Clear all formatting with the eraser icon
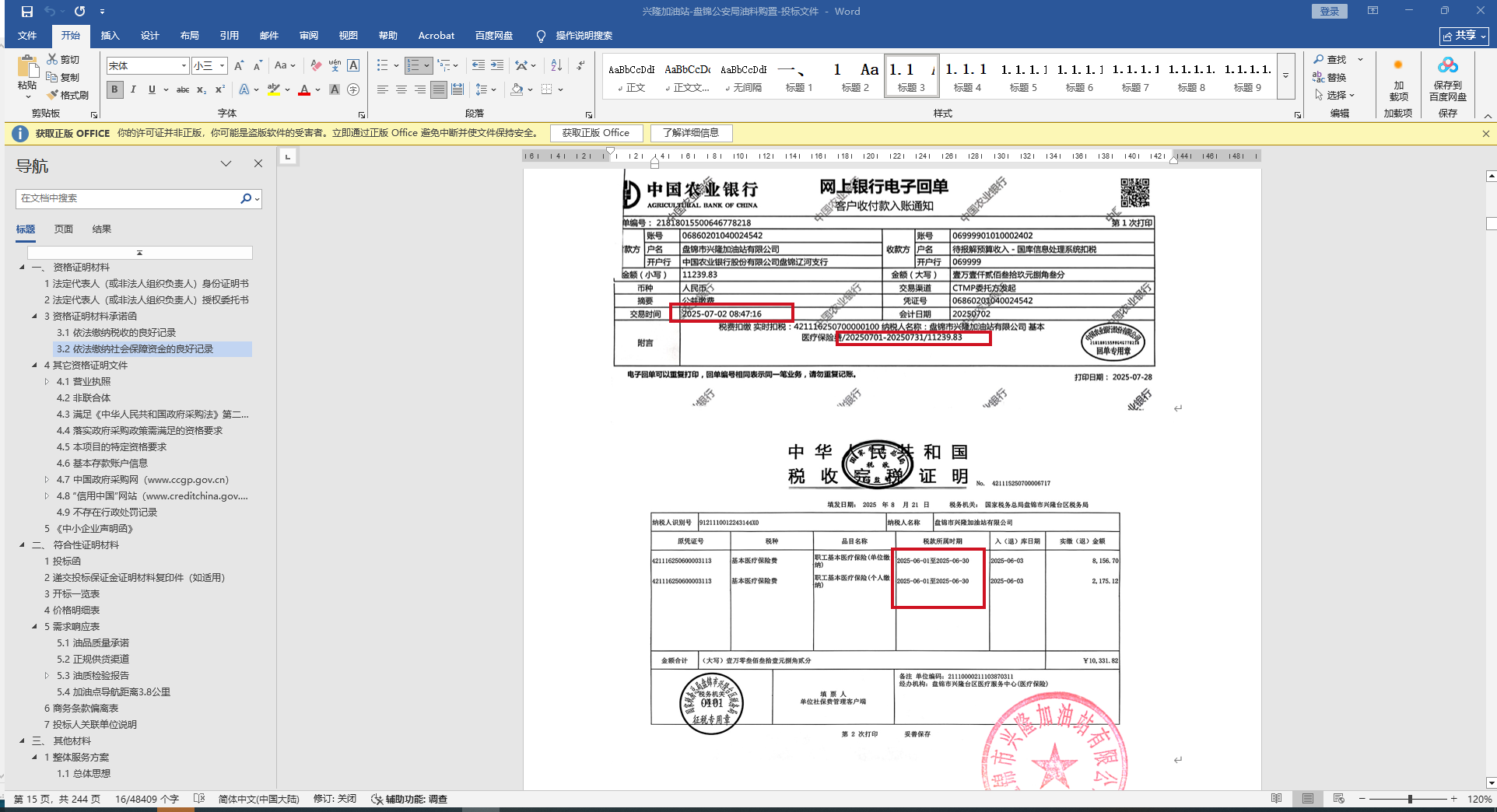Image resolution: width=1497 pixels, height=812 pixels. click(315, 66)
